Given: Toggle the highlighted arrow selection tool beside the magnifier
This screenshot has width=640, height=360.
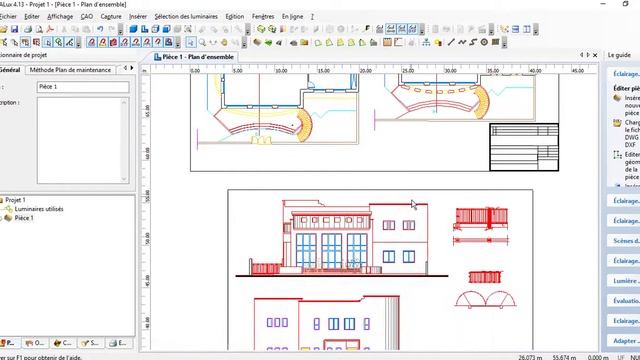Looking at the screenshot, I should coord(191,42).
